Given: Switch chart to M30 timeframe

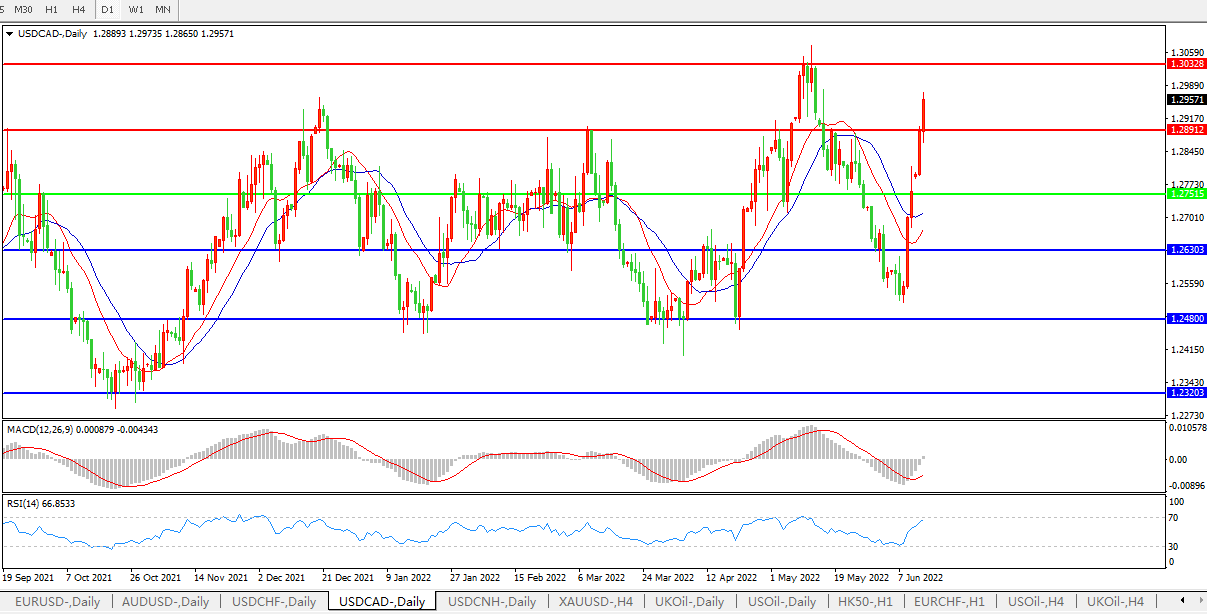Looking at the screenshot, I should (23, 9).
